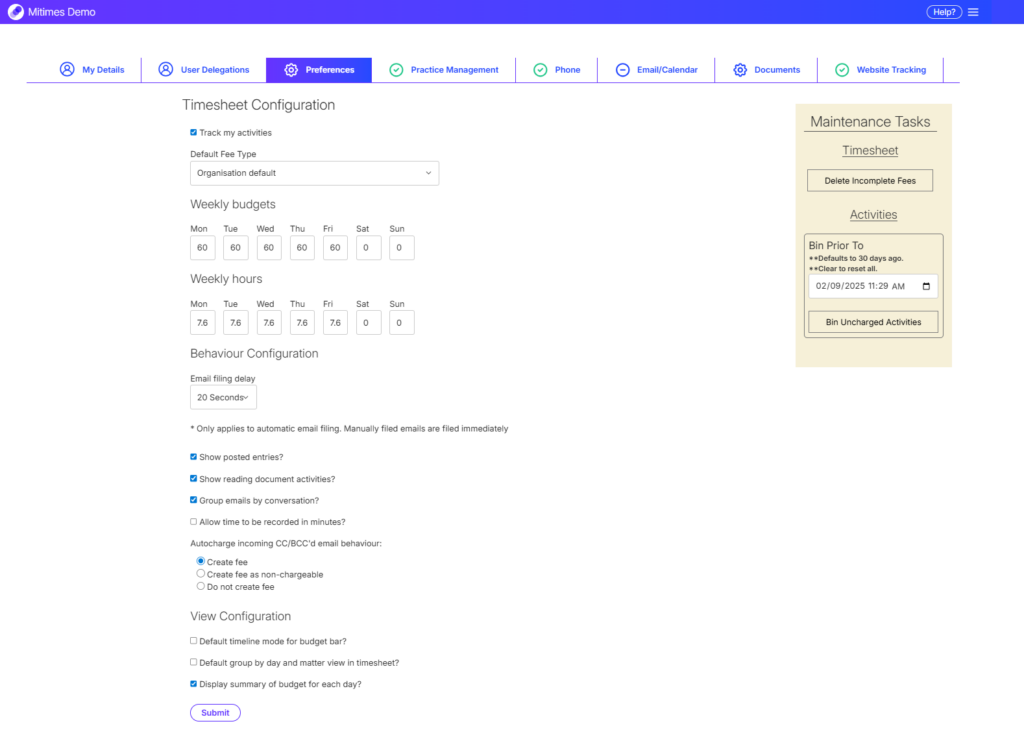Expand the Default Fee Type dropdown
This screenshot has width=1024, height=739.
(314, 173)
